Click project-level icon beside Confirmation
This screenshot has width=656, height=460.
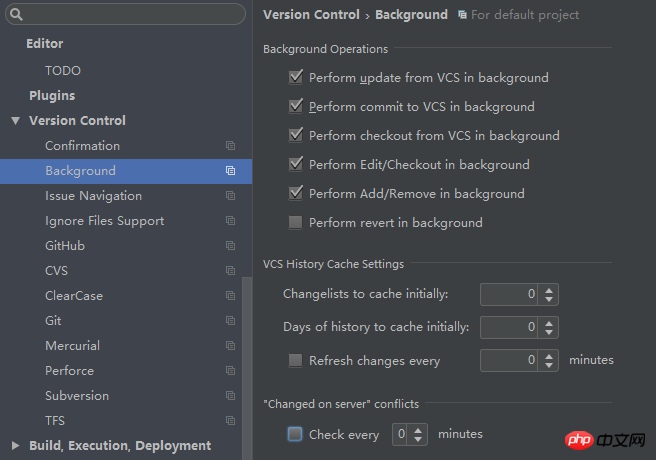pyautogui.click(x=231, y=146)
